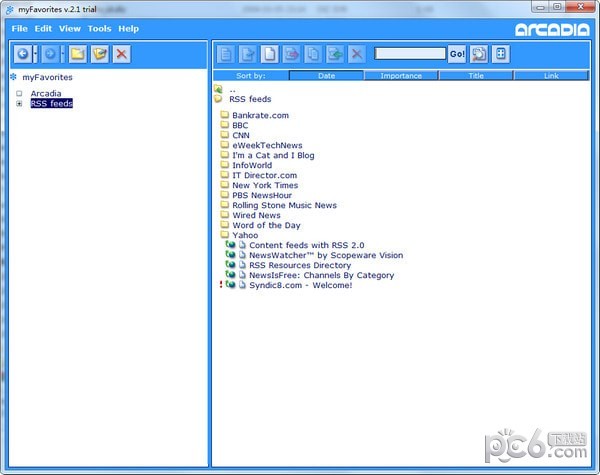
Task: Click red importance mark beside Syndic8.com
Action: pyautogui.click(x=221, y=284)
